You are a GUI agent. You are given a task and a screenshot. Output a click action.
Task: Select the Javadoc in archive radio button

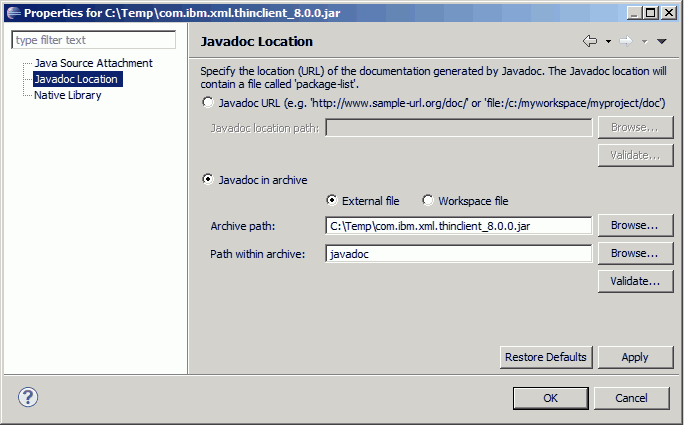point(208,179)
